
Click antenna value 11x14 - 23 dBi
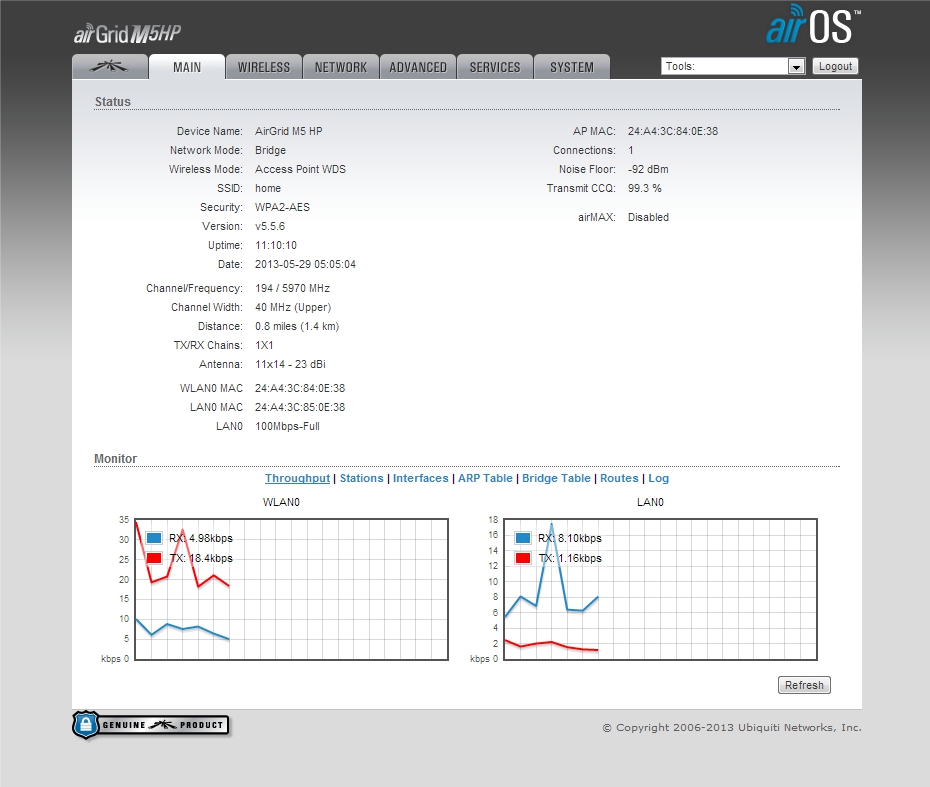tap(291, 364)
